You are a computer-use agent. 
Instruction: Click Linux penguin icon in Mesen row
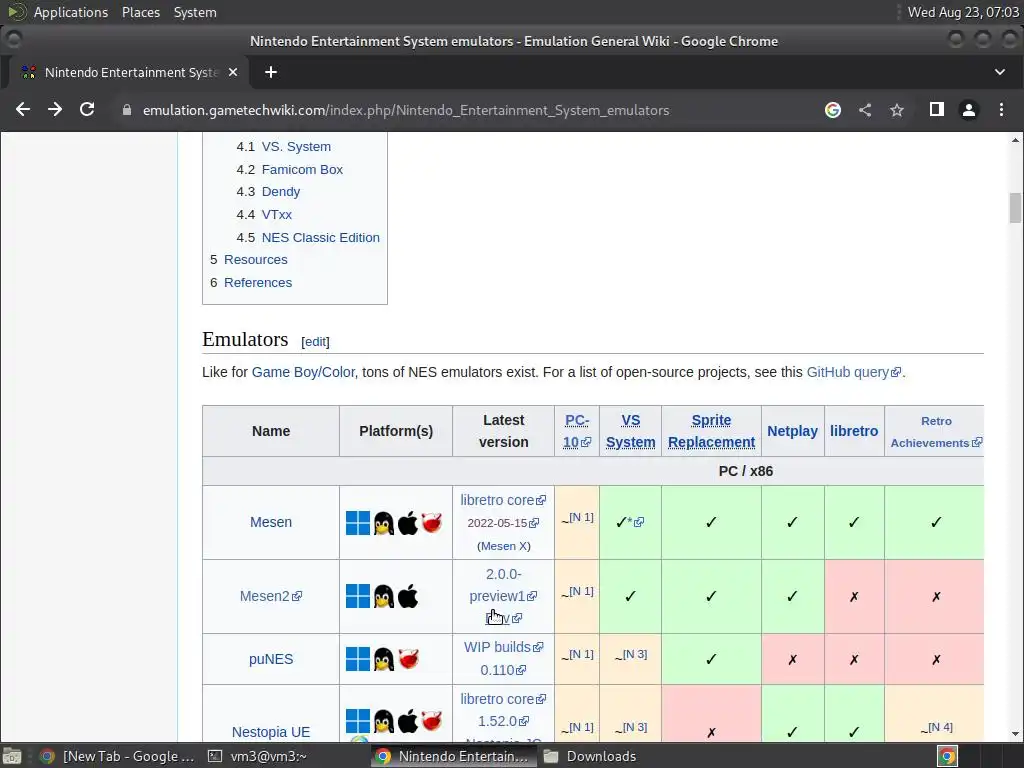(x=383, y=522)
